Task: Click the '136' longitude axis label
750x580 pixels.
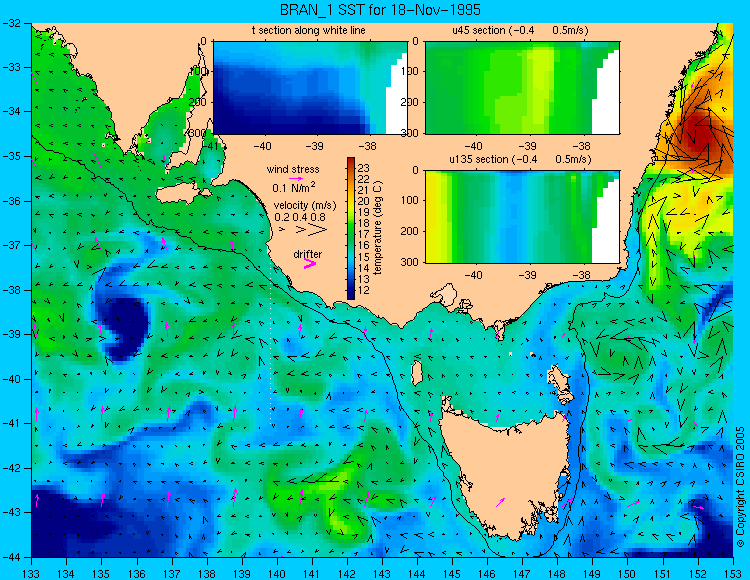Action: click(x=136, y=574)
